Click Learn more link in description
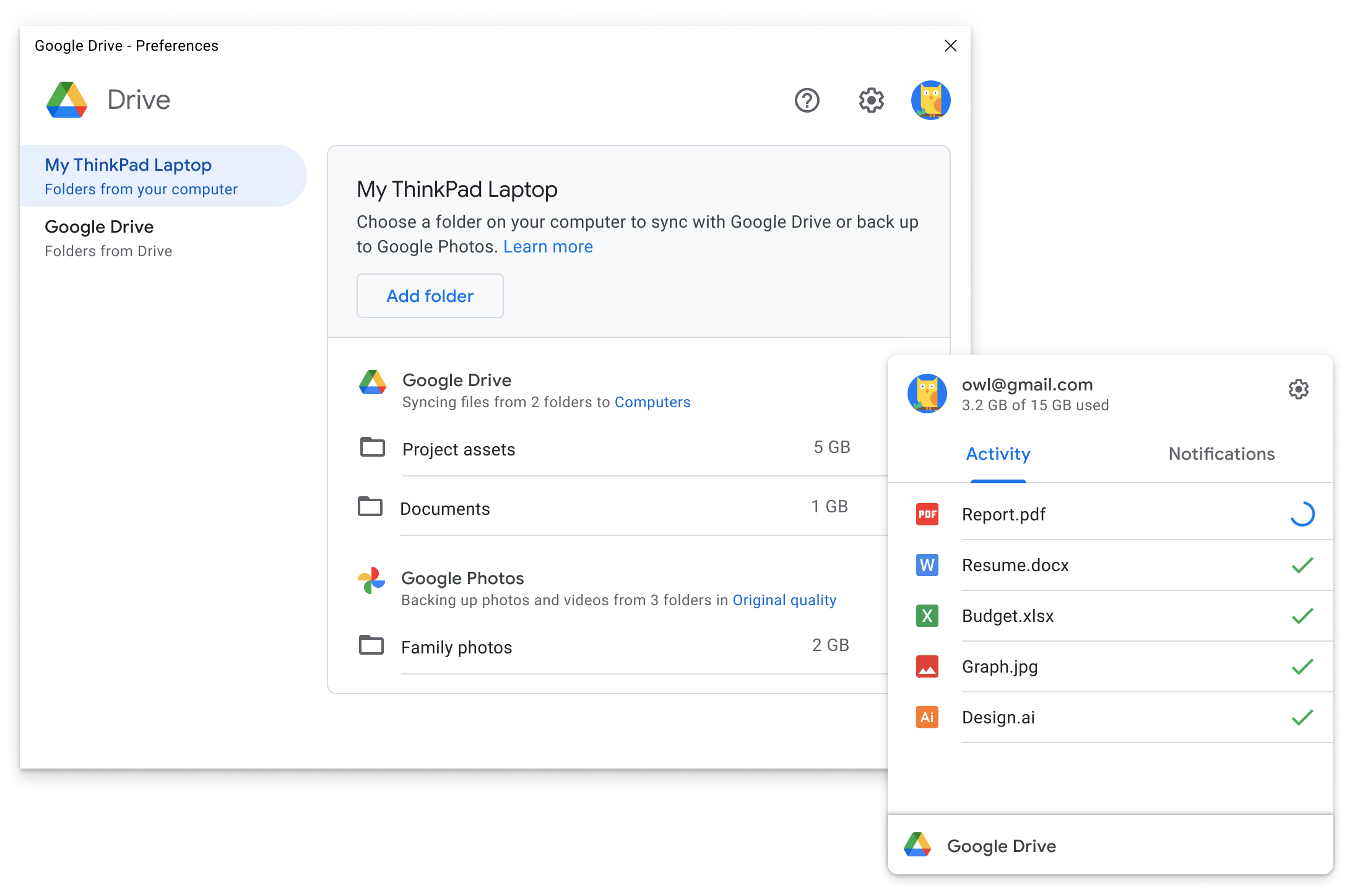The image size is (1347, 896). tap(548, 246)
